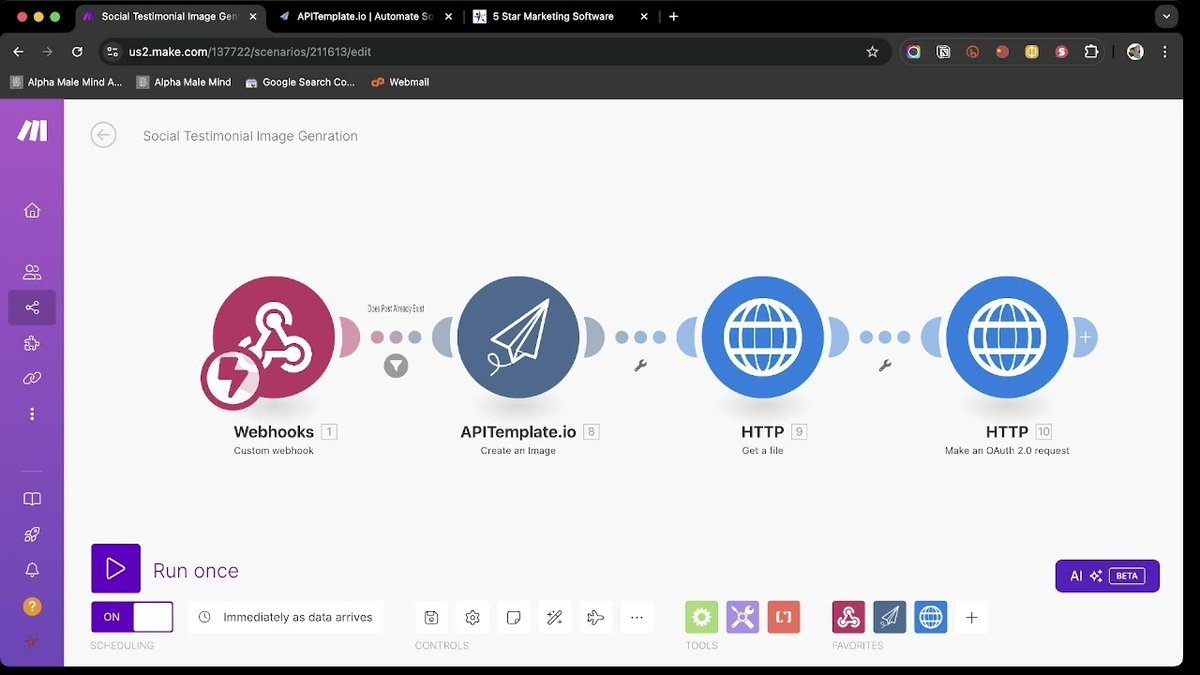Click the Auto-align magic wand icon
The image size is (1200, 675).
(x=555, y=618)
